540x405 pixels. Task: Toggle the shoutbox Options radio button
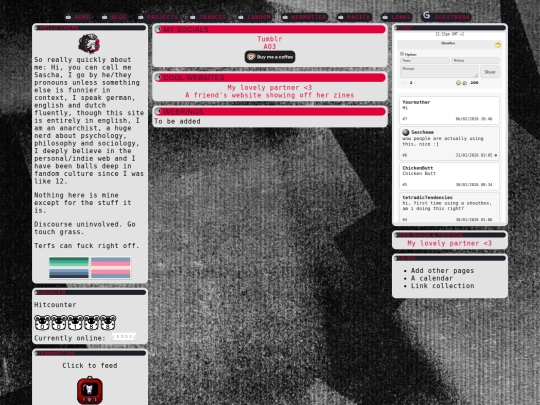point(402,54)
